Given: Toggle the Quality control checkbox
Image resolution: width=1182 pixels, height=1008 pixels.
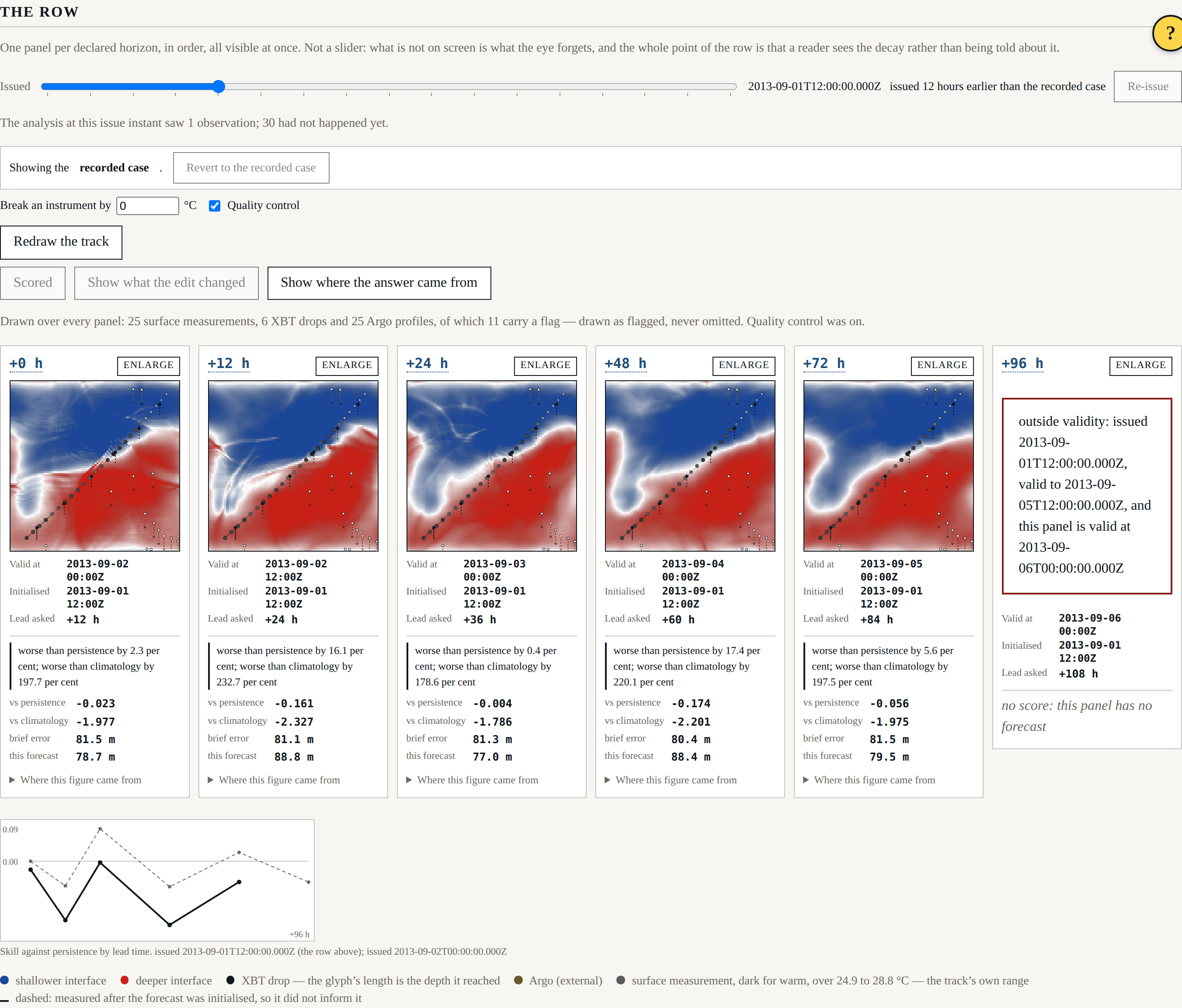Looking at the screenshot, I should (215, 206).
